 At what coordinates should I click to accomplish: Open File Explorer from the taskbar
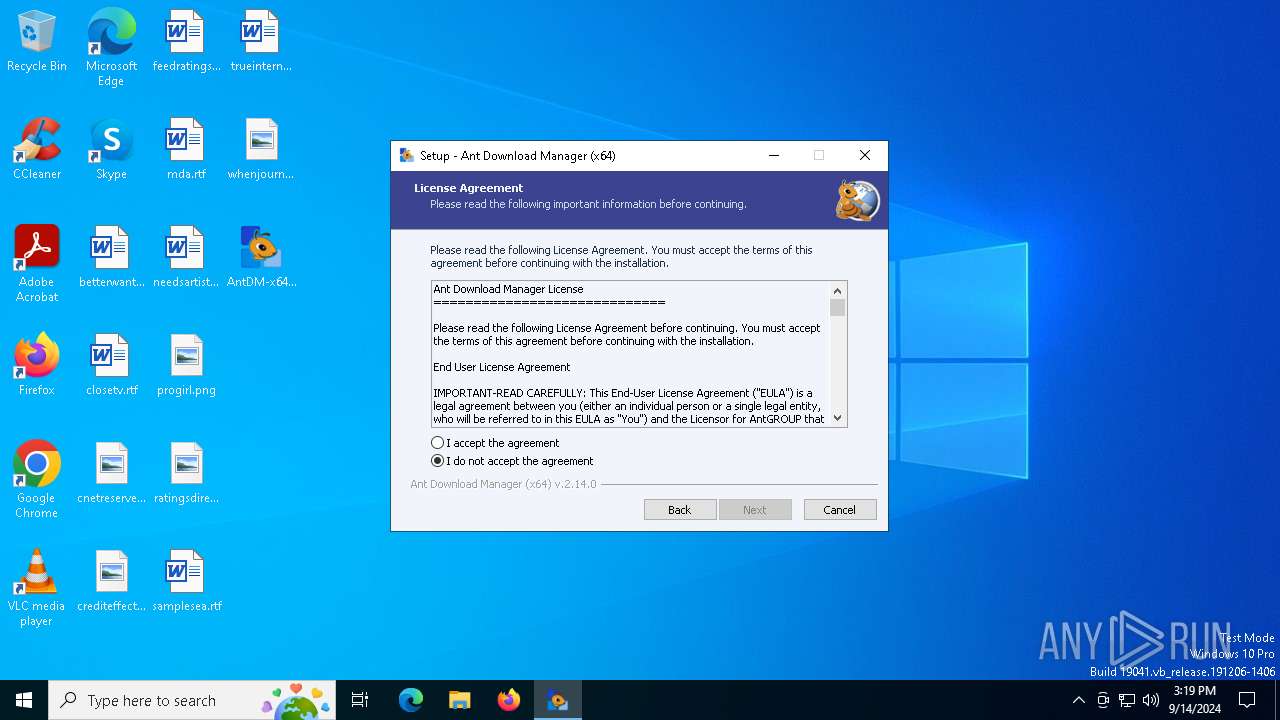460,700
